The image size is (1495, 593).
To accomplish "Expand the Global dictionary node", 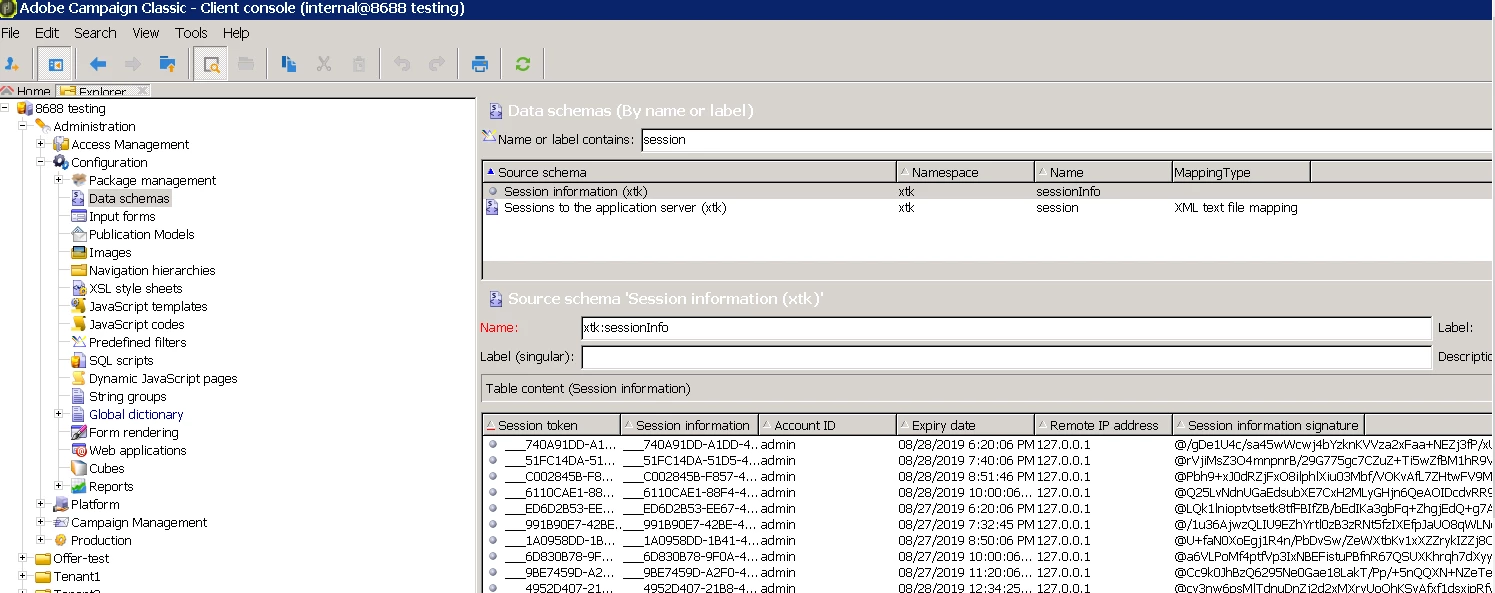I will click(59, 414).
